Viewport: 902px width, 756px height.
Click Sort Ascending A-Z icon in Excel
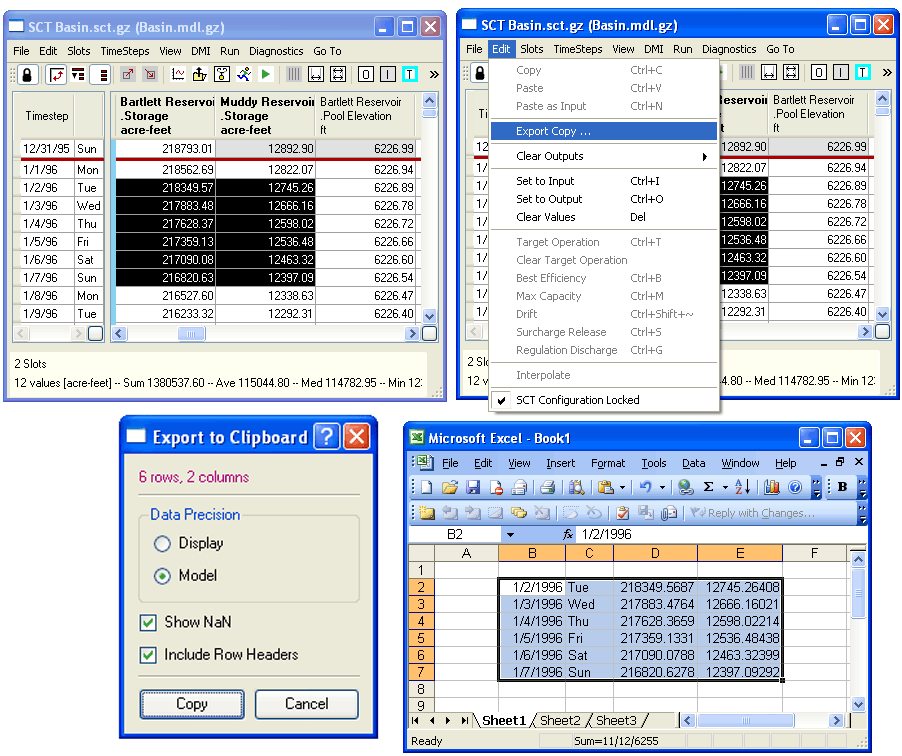coord(743,487)
